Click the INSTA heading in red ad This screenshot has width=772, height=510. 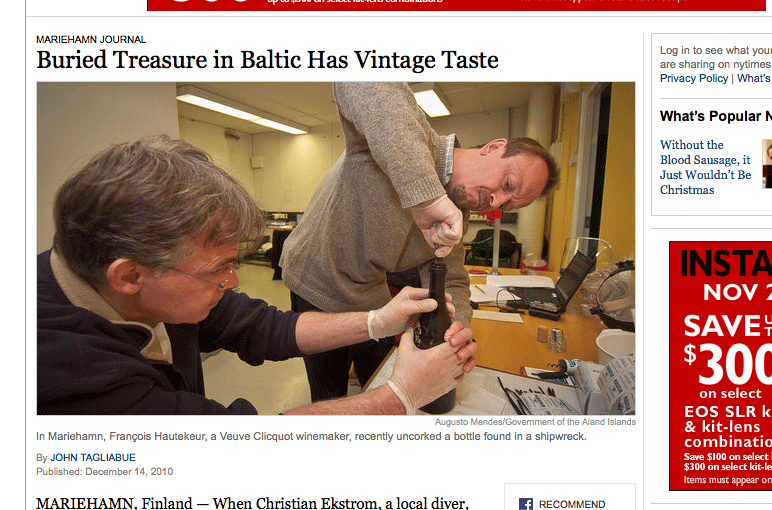click(x=726, y=263)
